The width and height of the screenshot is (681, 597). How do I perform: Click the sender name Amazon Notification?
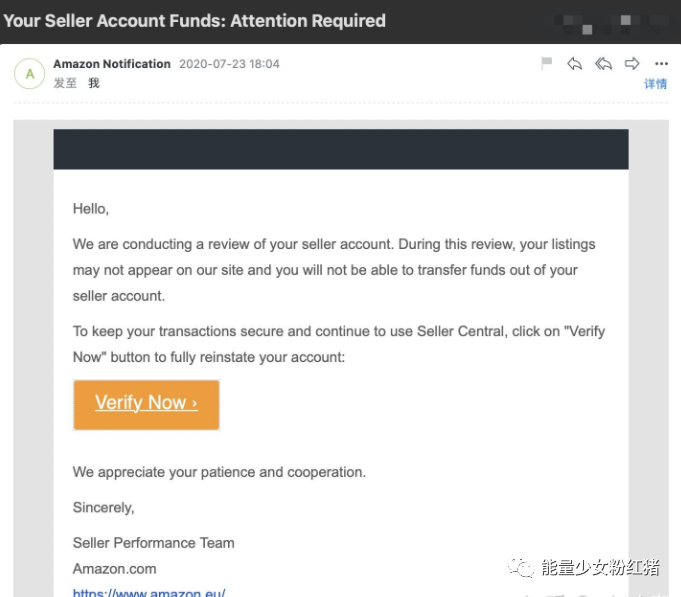click(112, 64)
